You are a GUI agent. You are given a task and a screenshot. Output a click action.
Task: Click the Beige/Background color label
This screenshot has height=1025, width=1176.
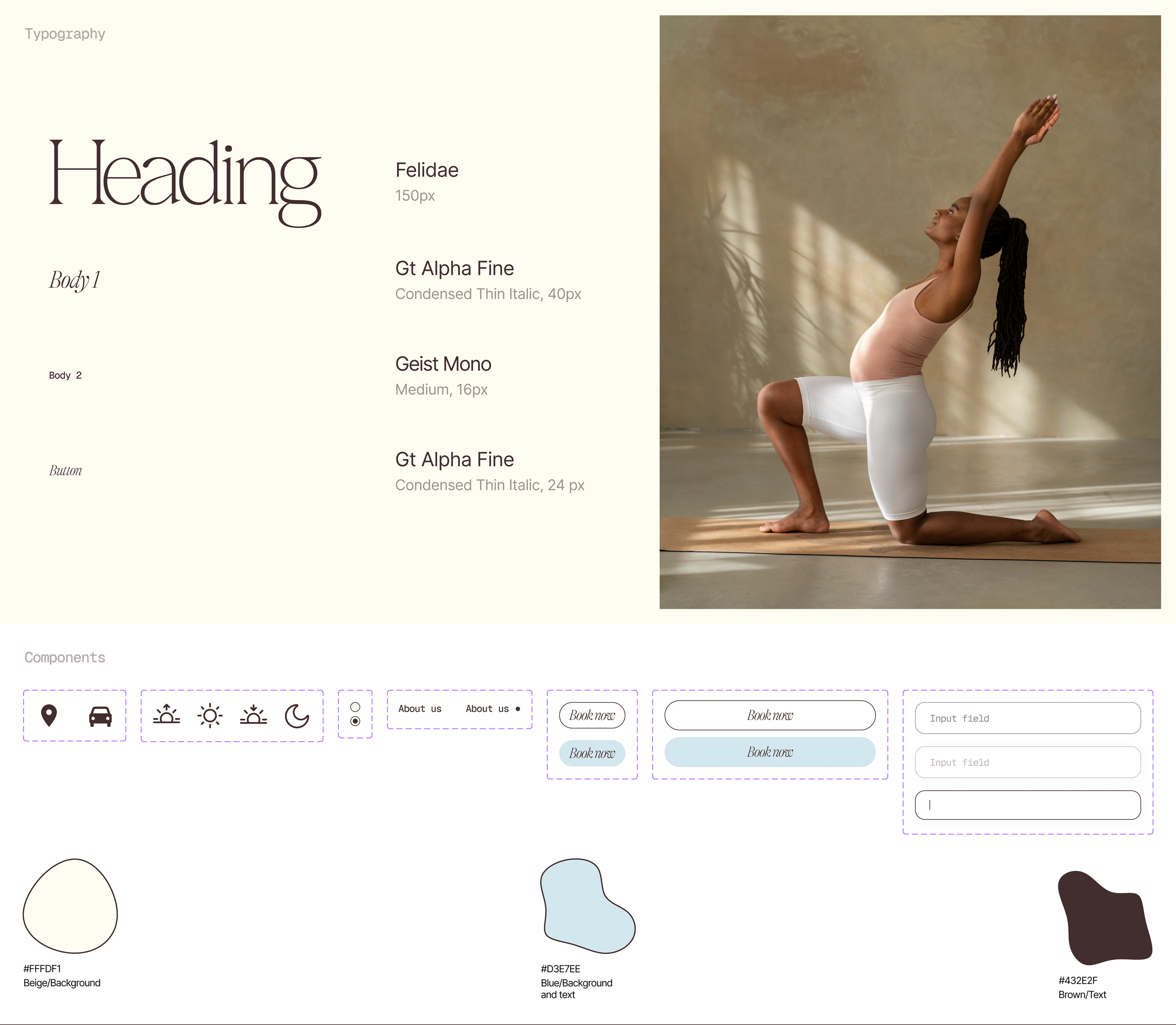click(x=62, y=983)
